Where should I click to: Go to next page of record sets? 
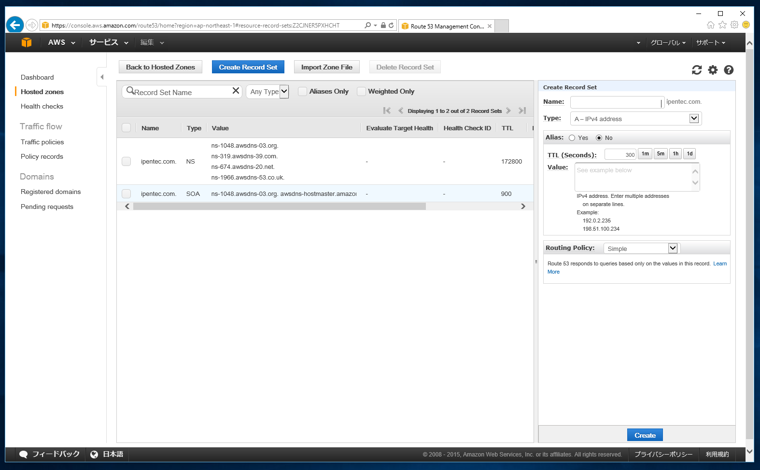point(508,110)
